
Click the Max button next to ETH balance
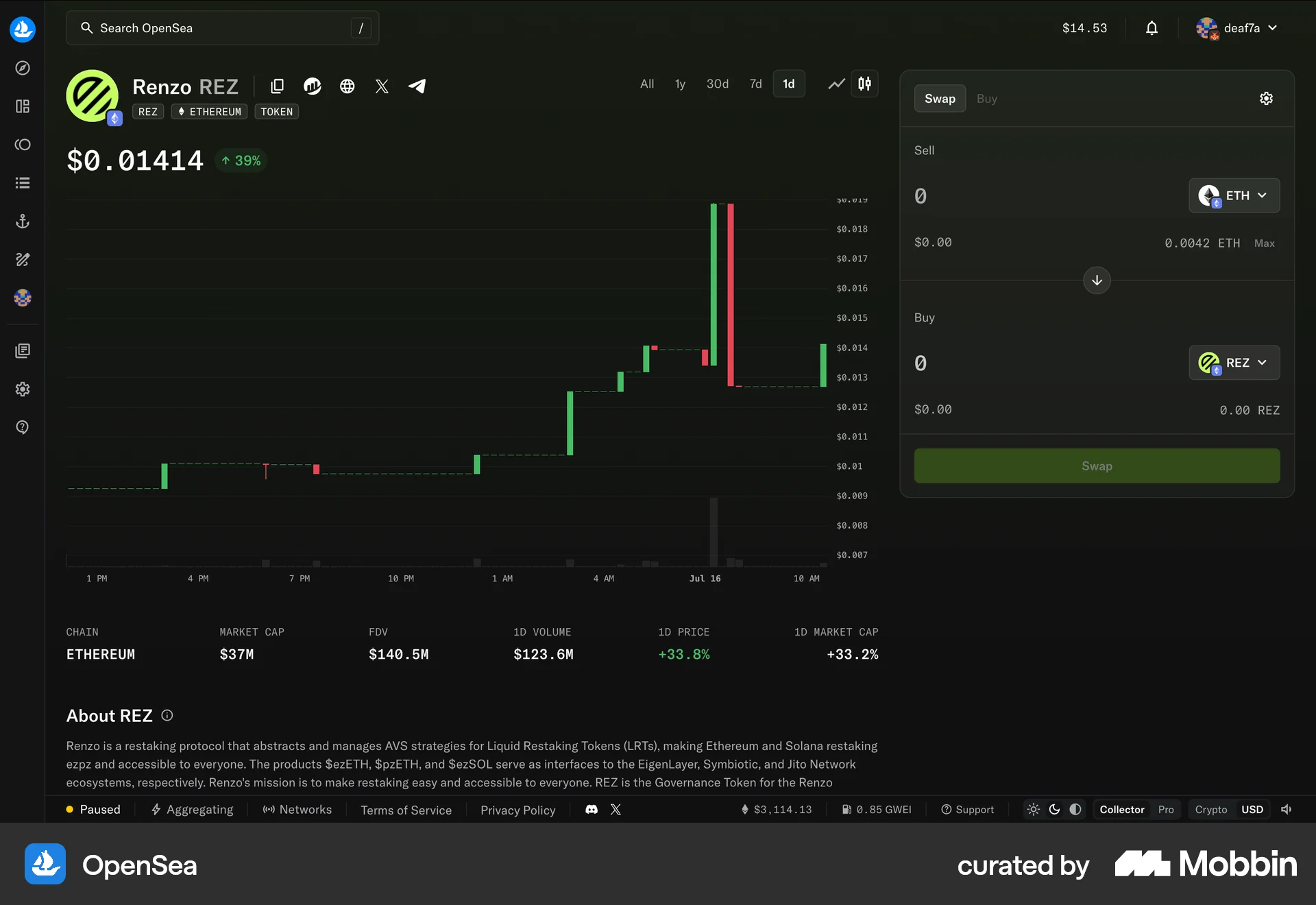1264,243
